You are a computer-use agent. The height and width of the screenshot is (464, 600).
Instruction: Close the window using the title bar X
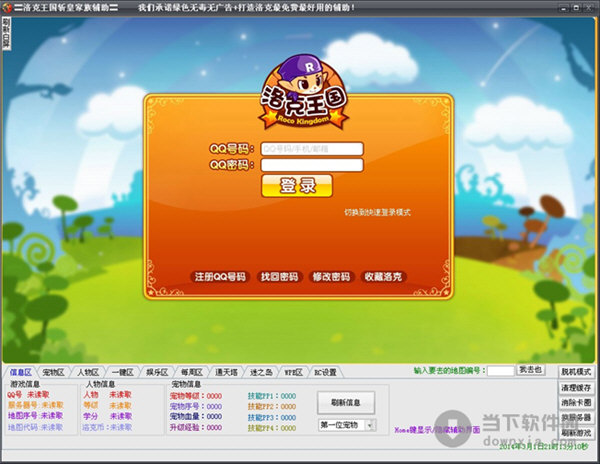pos(588,8)
